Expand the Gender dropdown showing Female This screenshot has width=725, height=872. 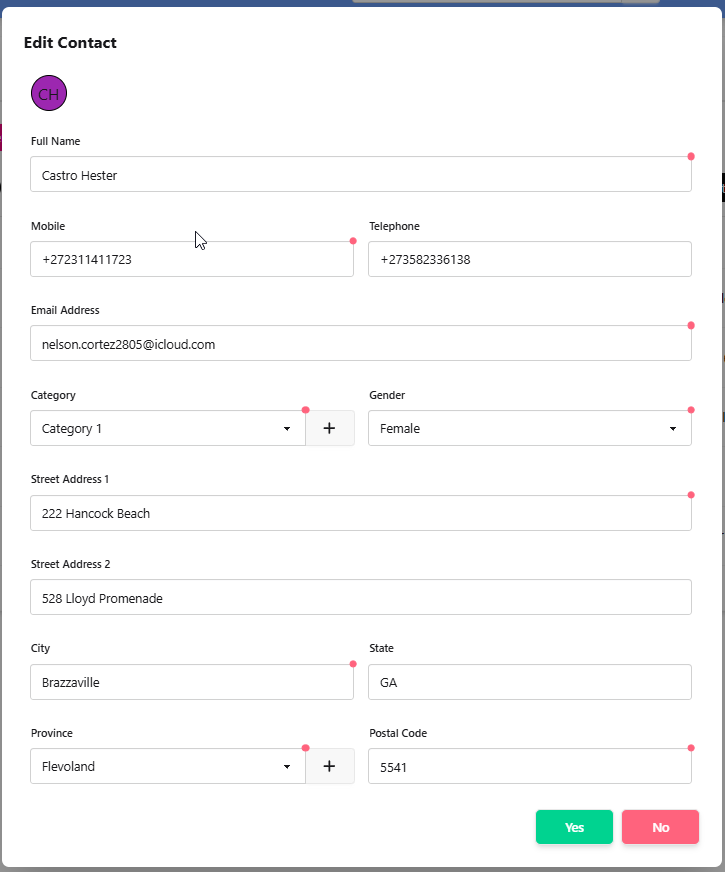[529, 428]
